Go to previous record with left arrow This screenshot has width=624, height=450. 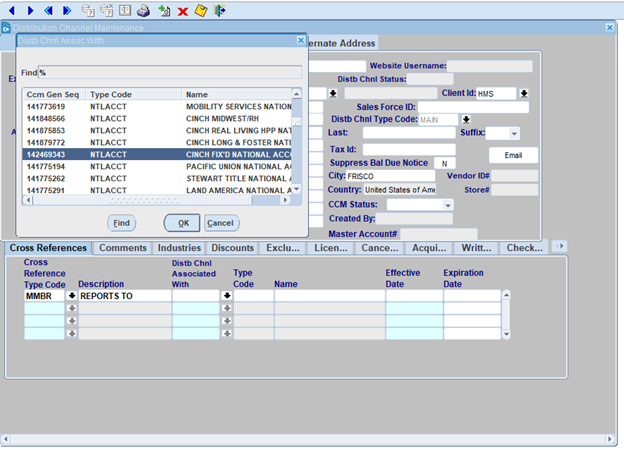point(12,11)
